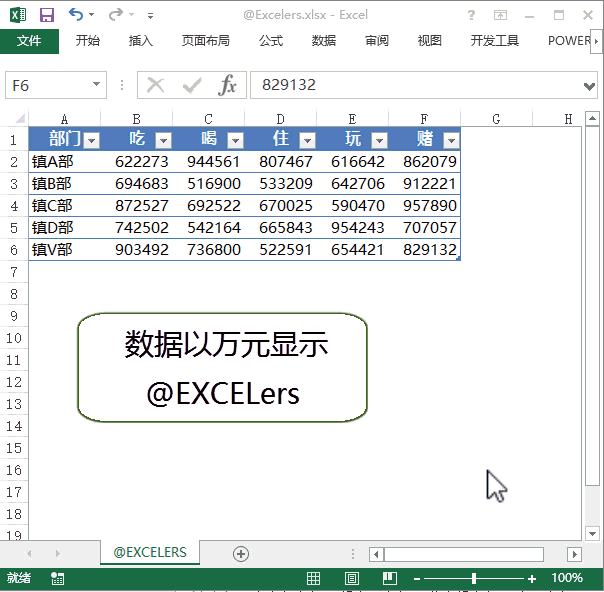
Task: Open the 数据 ribbon tab
Action: click(323, 41)
